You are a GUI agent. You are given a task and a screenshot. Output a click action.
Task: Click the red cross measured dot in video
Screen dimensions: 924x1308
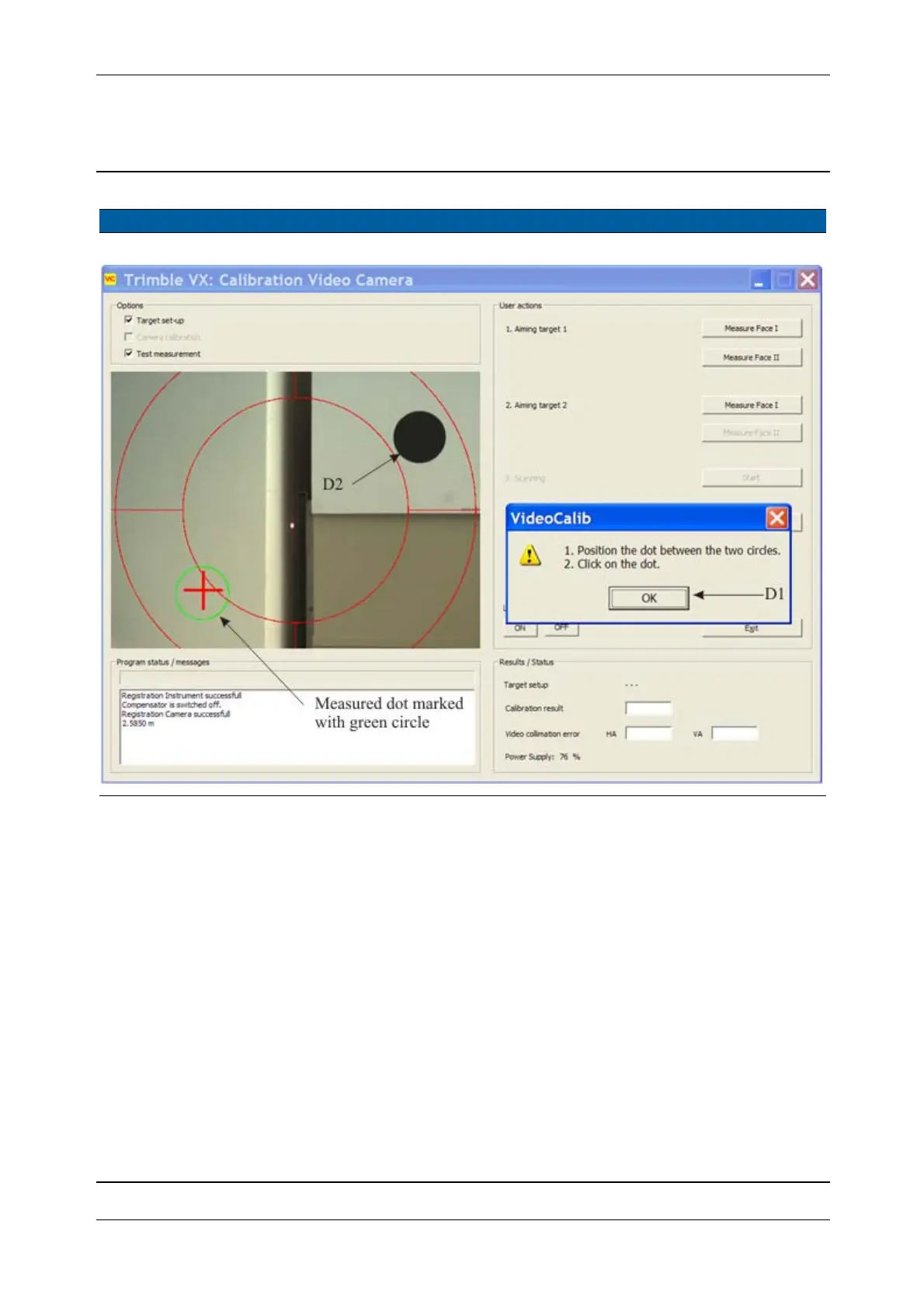(203, 592)
